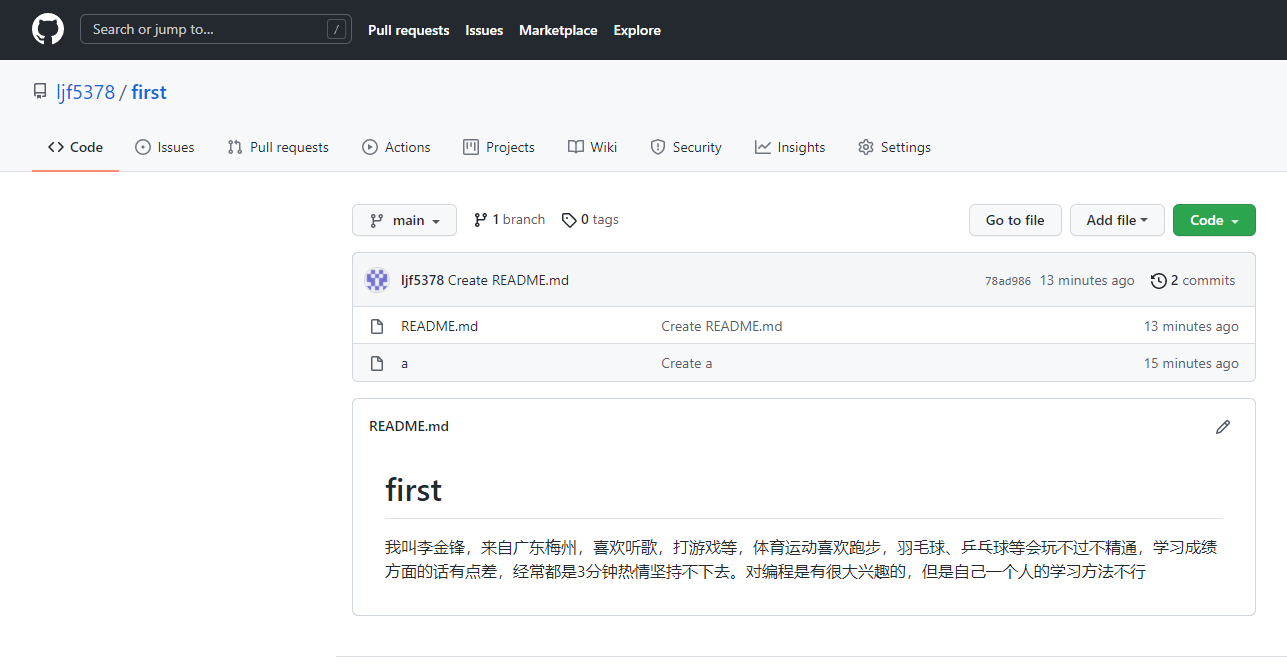This screenshot has height=672, width=1287.
Task: Select the Code tab
Action: click(75, 147)
